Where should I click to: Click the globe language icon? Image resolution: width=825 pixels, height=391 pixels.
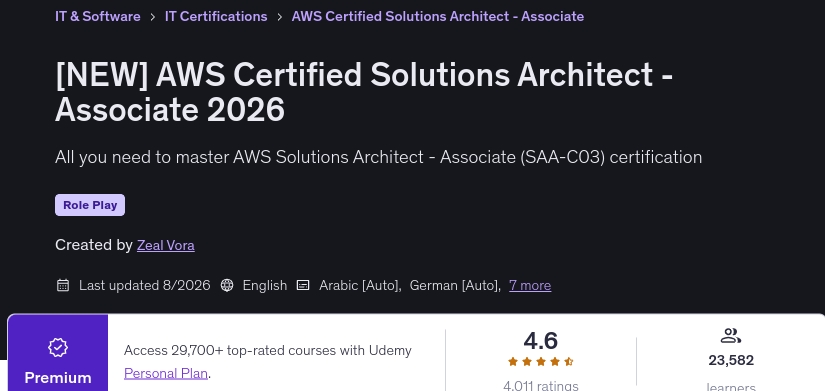(x=227, y=285)
